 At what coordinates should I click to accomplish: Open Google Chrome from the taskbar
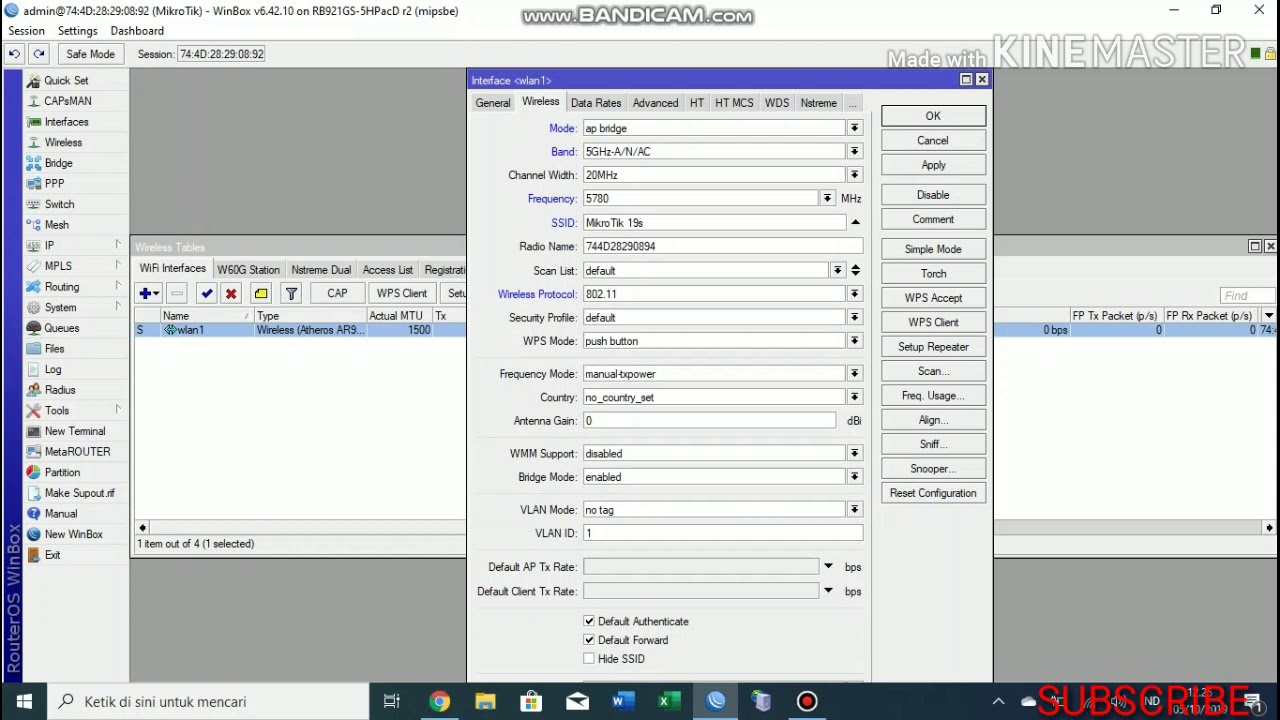[x=440, y=701]
